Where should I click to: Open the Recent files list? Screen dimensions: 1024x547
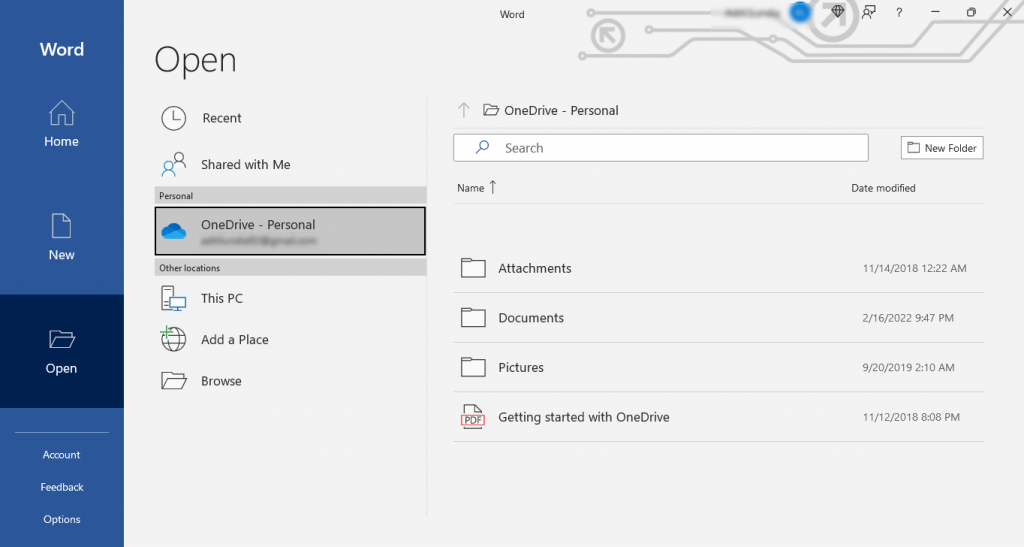click(x=221, y=118)
